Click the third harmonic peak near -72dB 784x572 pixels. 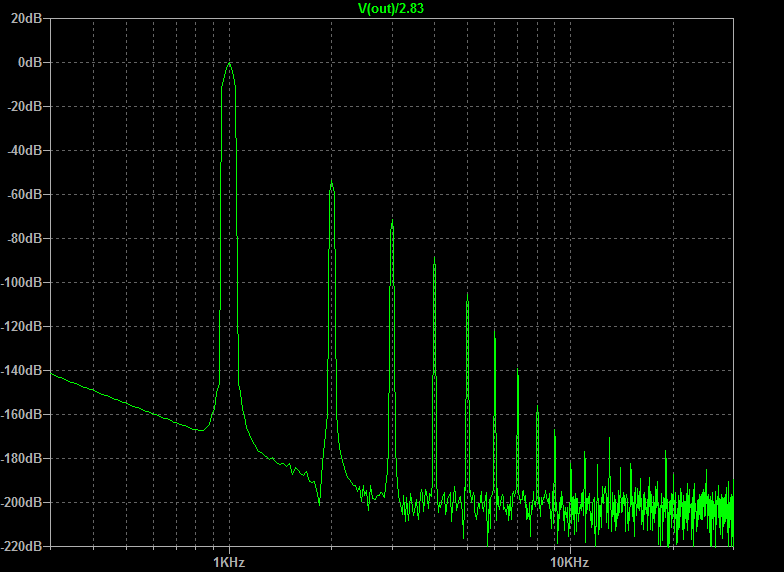tap(392, 220)
